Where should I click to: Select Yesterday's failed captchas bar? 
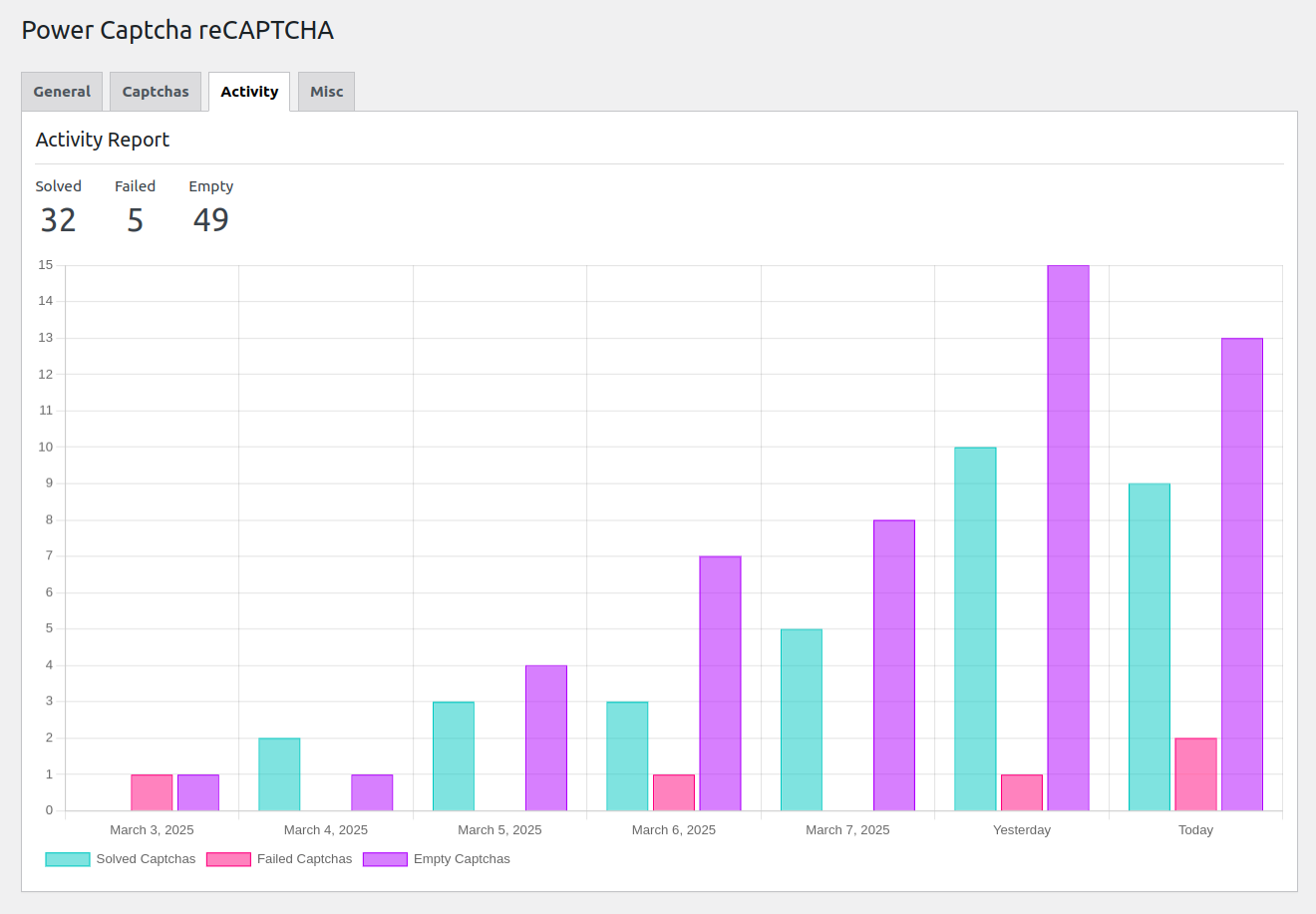pyautogui.click(x=1022, y=792)
